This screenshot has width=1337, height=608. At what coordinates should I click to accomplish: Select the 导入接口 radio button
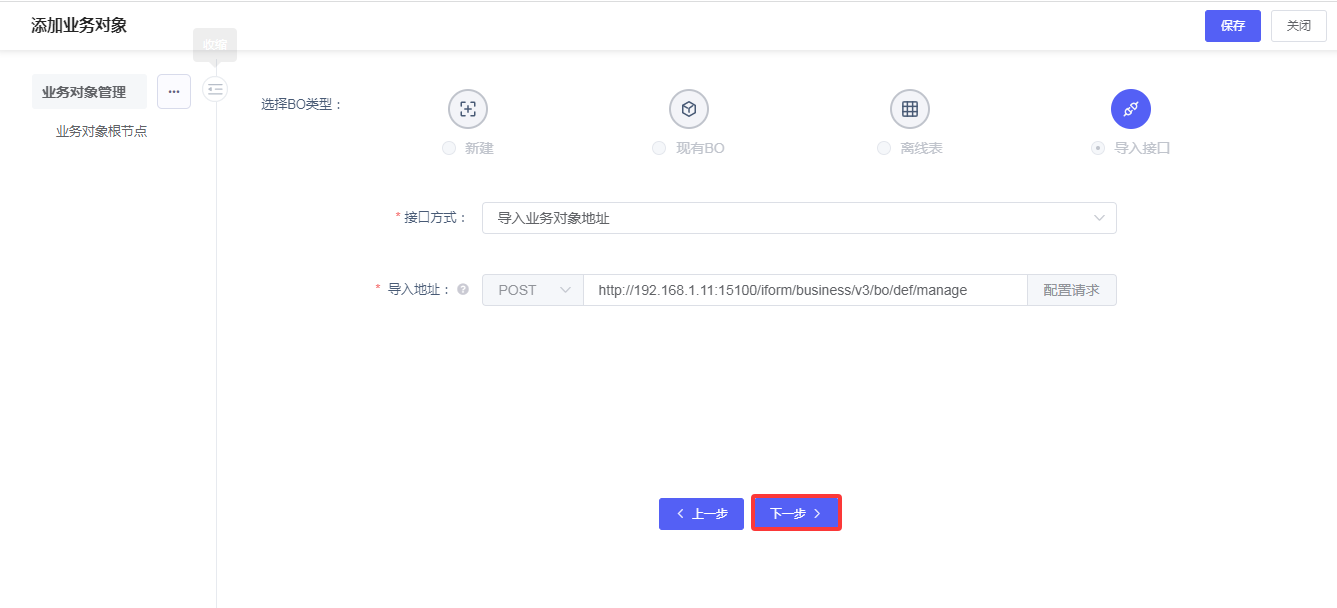pyautogui.click(x=1098, y=148)
